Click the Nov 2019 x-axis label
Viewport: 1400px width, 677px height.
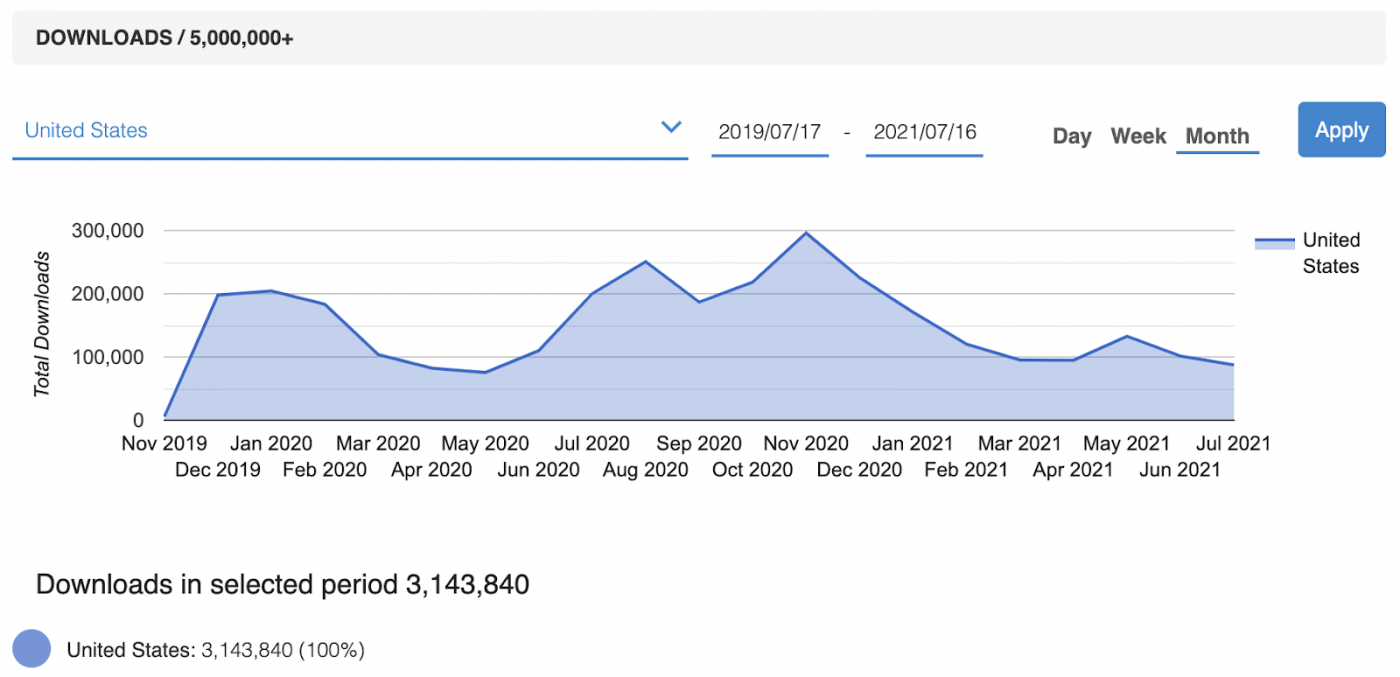click(164, 443)
